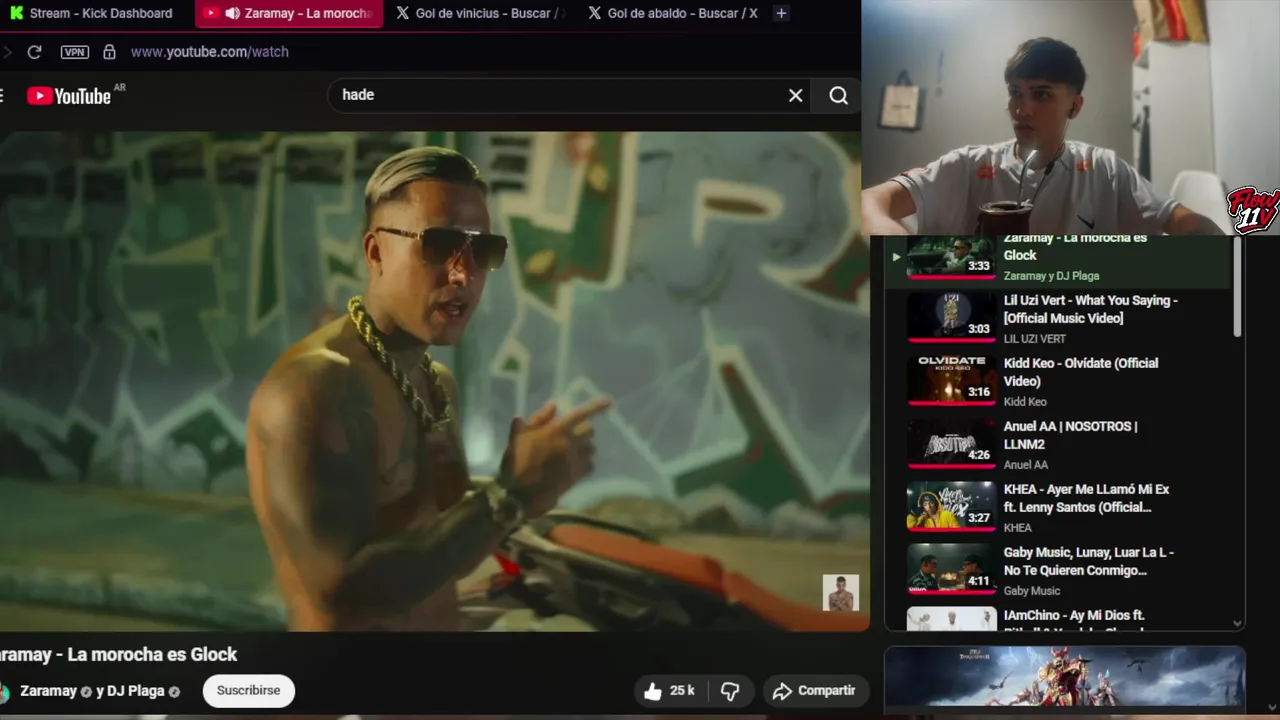Play KHEA Ayer Me Llamó Mi Ex thumbnail
This screenshot has width=1280, height=720.
(x=951, y=505)
